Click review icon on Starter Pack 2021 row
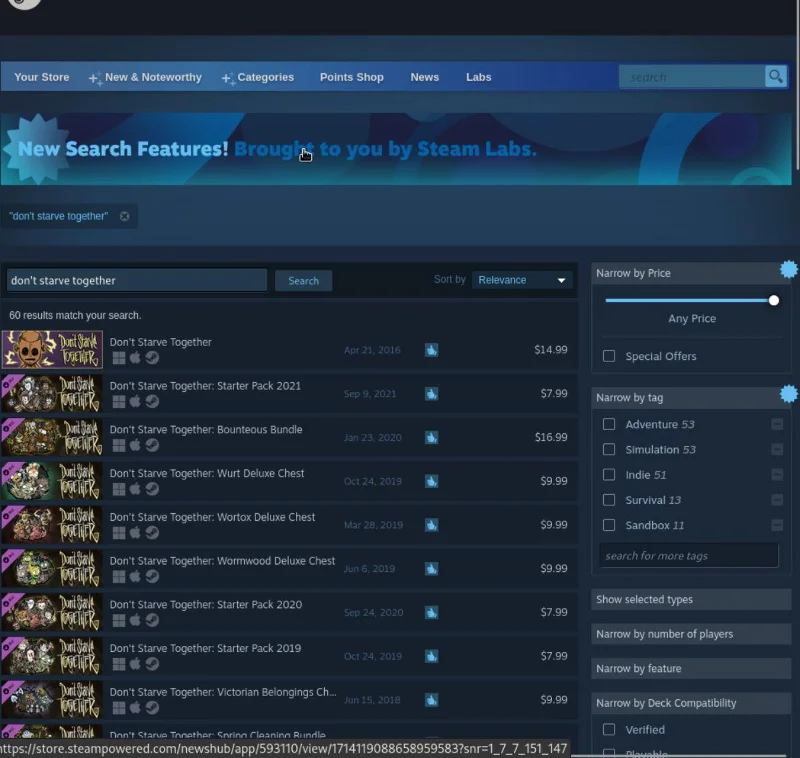The width and height of the screenshot is (800, 758). click(432, 394)
